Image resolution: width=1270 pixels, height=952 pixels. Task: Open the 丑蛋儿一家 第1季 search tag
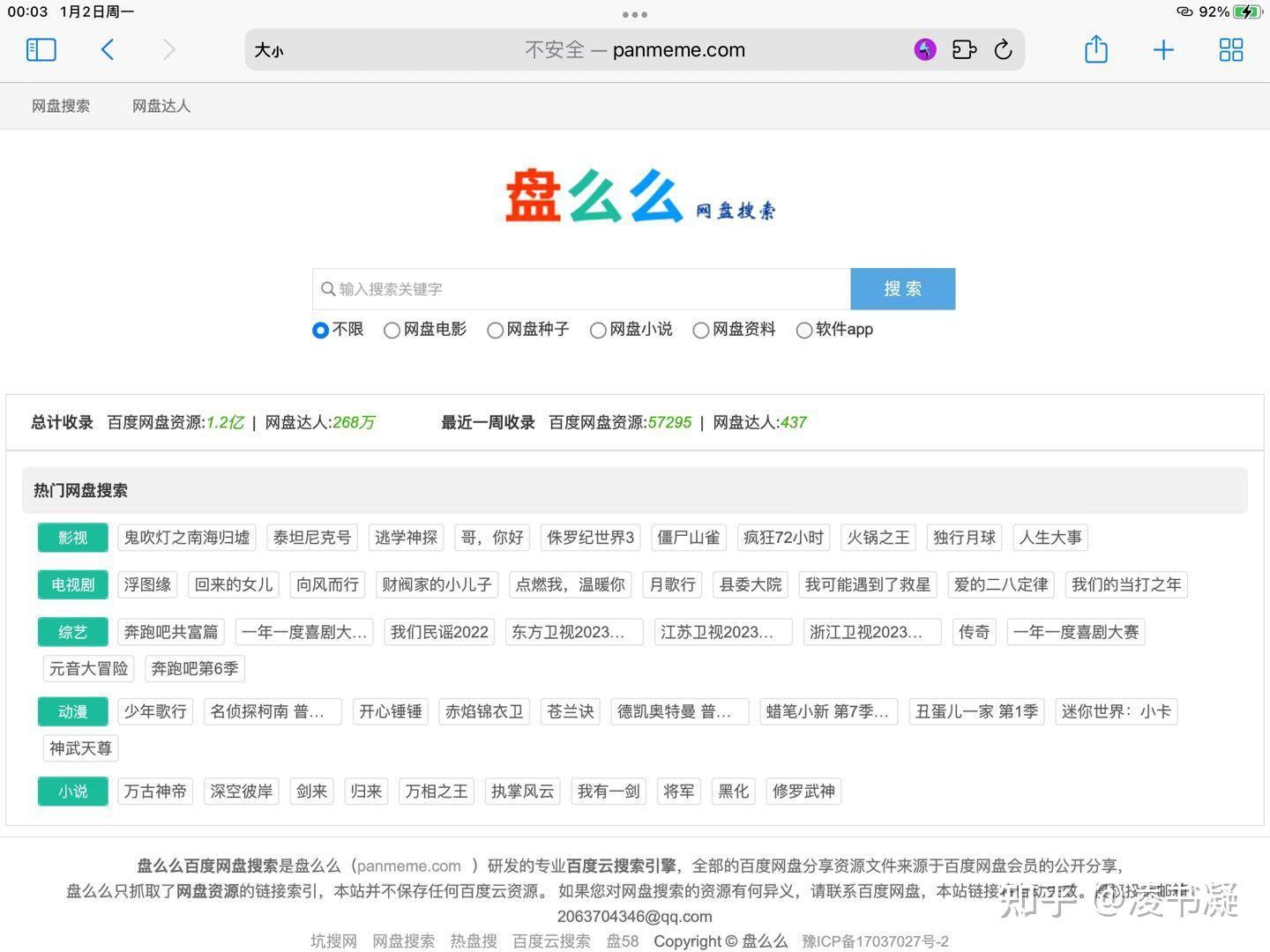tap(977, 711)
